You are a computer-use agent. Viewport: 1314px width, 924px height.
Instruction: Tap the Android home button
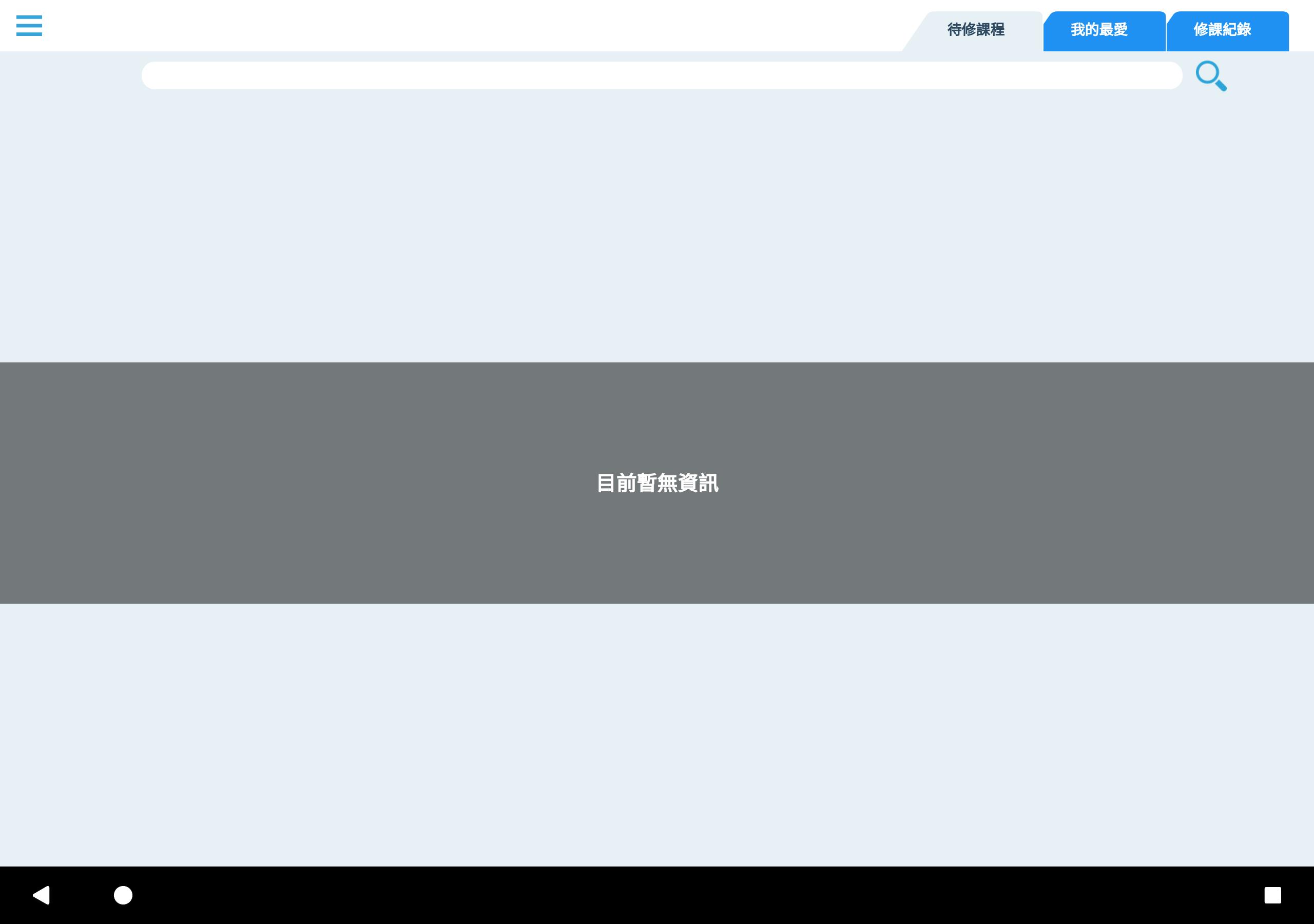click(x=123, y=895)
